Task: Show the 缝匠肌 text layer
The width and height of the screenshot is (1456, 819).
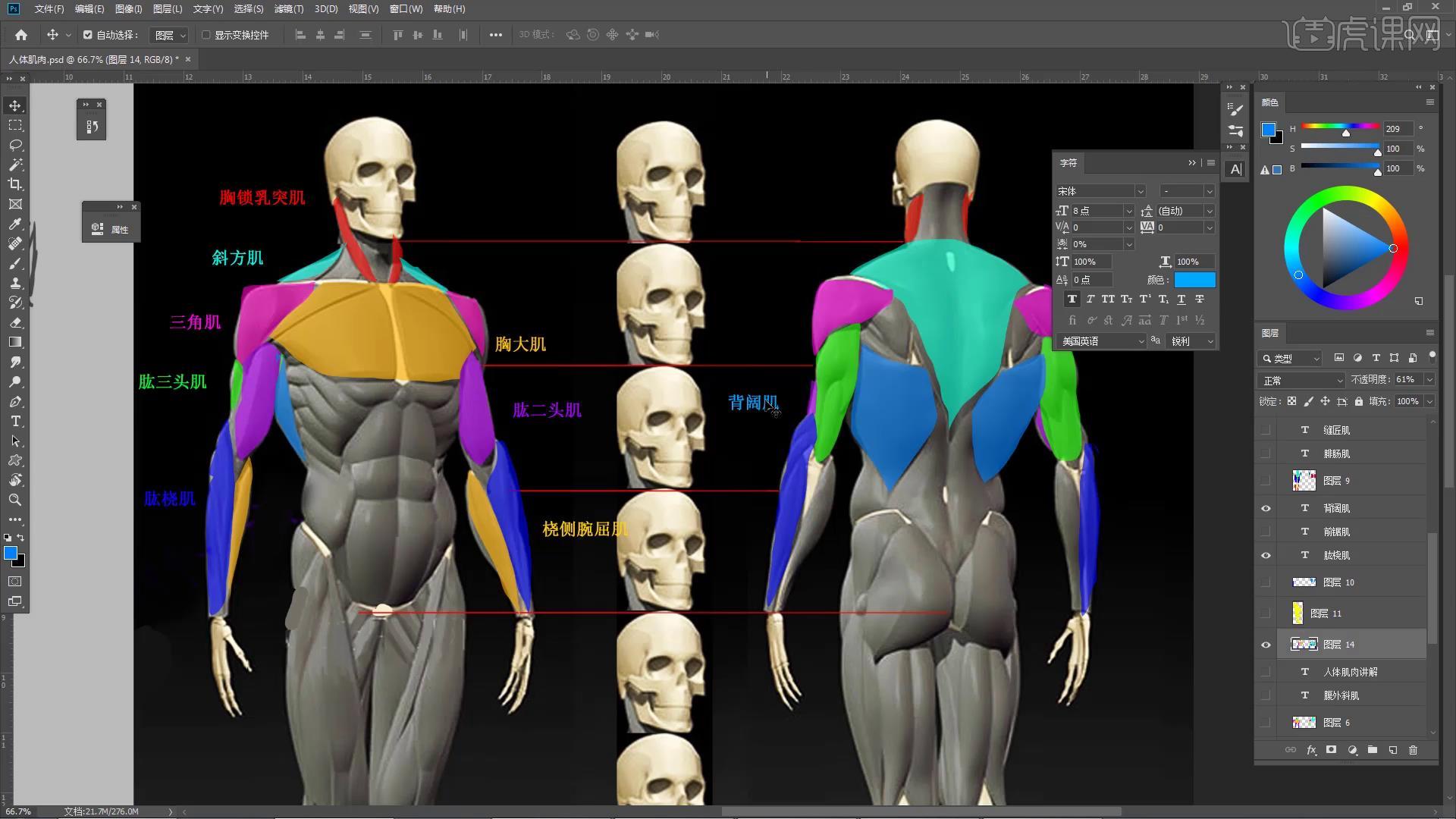Action: (1266, 430)
